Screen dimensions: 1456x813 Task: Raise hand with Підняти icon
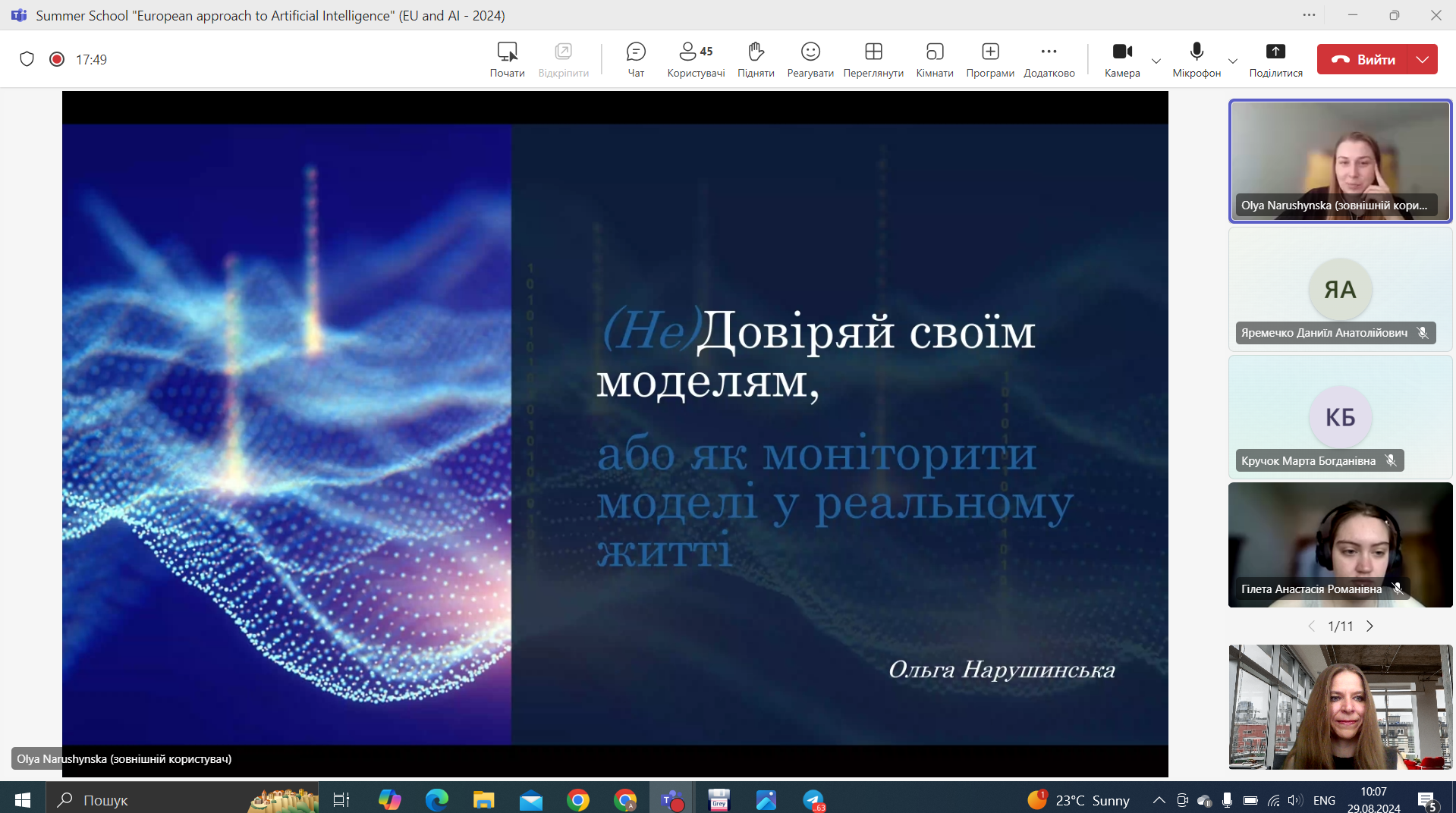756,59
